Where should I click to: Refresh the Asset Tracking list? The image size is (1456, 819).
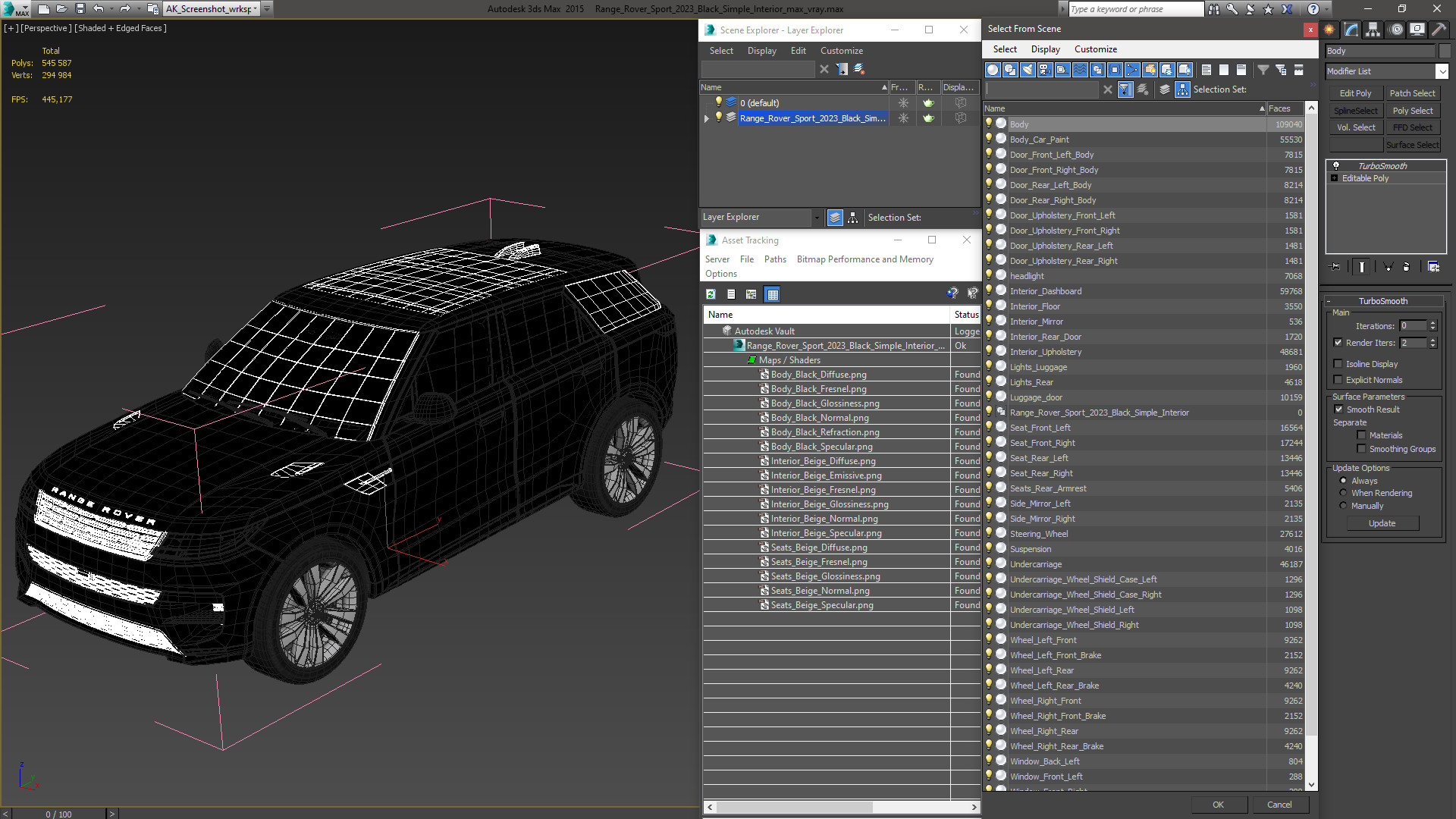click(x=711, y=294)
